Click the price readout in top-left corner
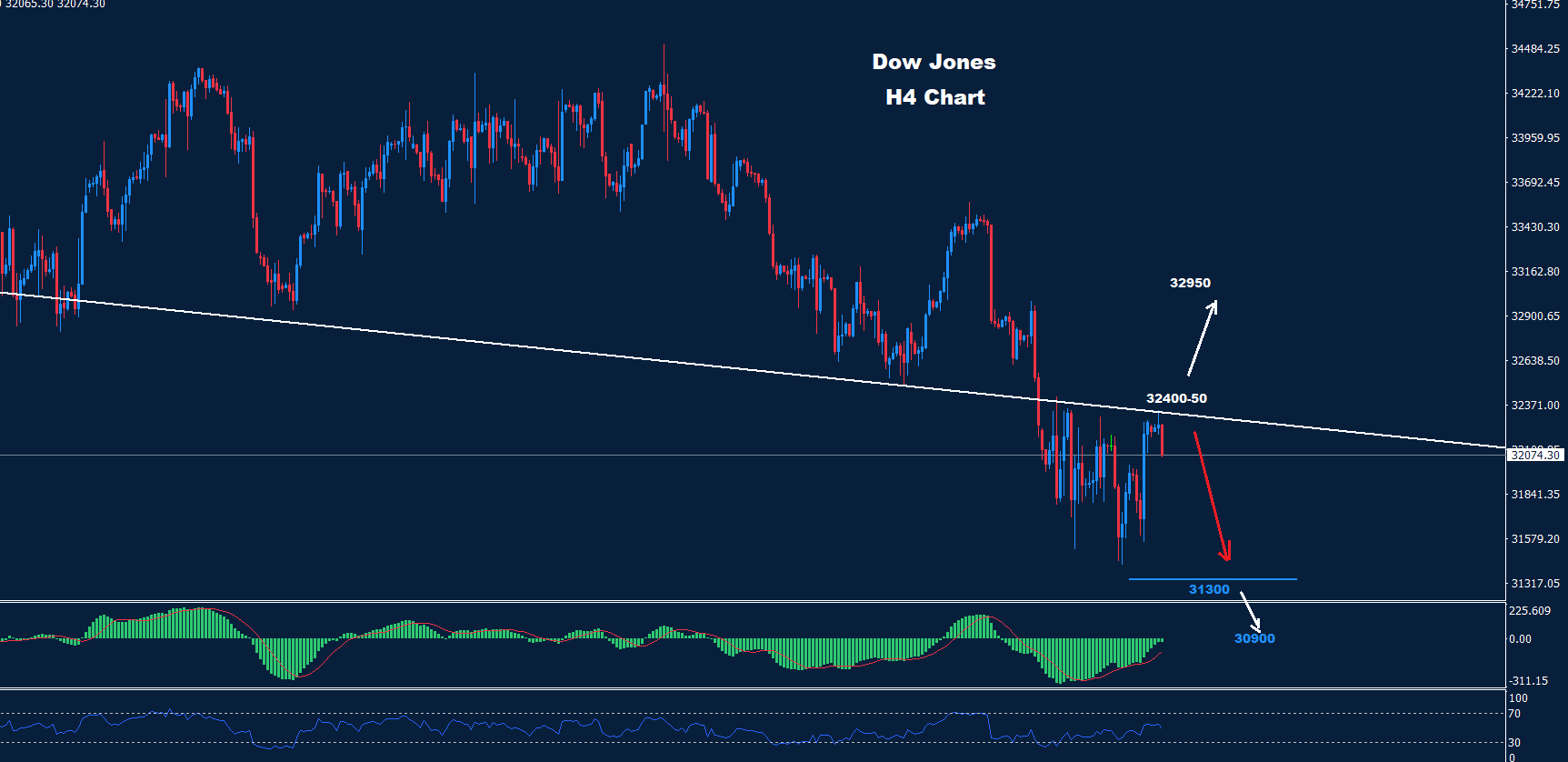The height and width of the screenshot is (762, 1568). pos(55,5)
